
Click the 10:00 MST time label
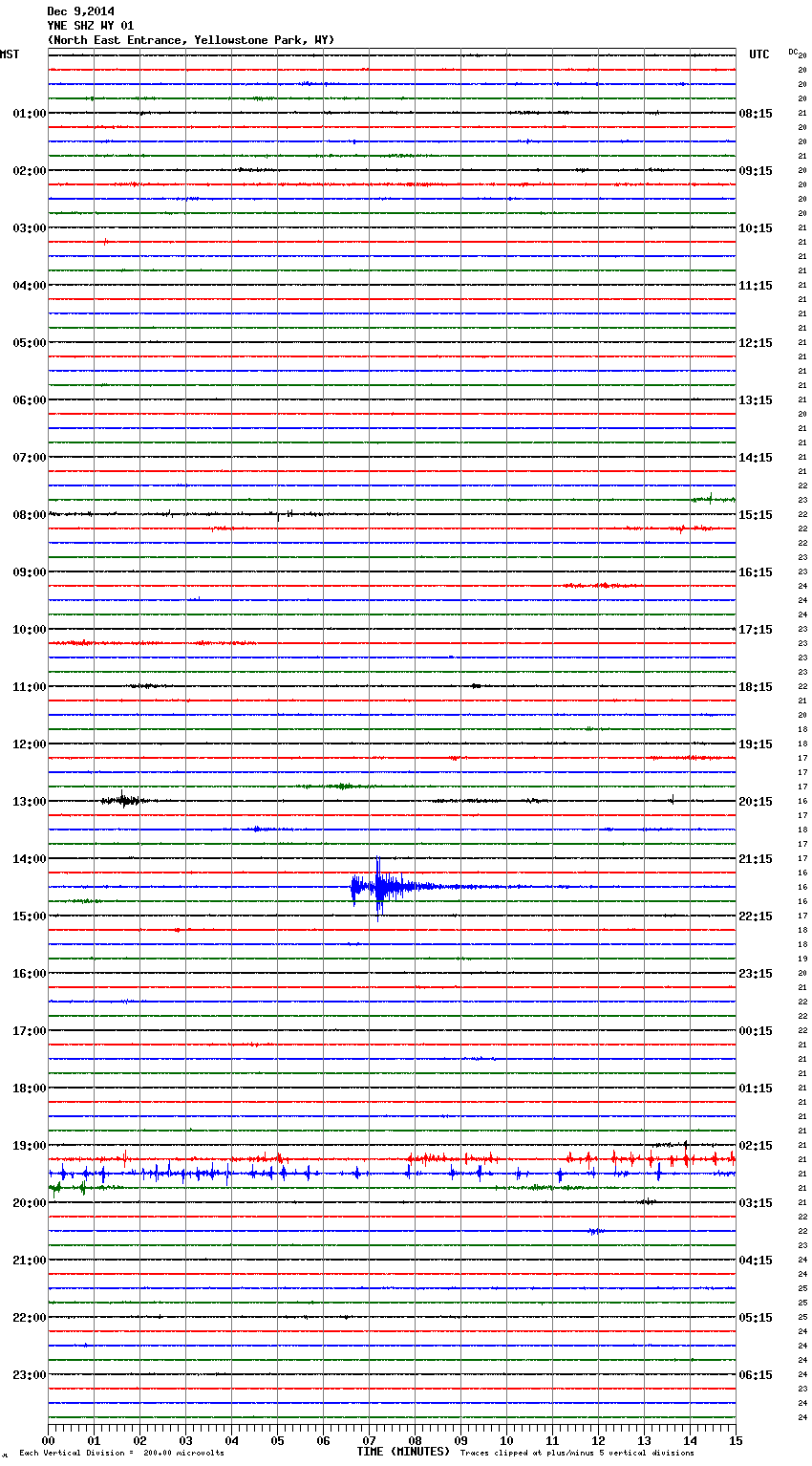coord(30,630)
